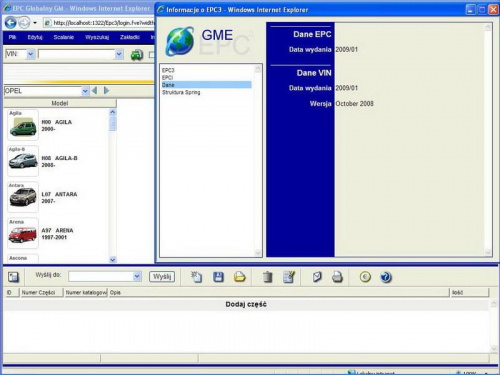The width and height of the screenshot is (500, 375).
Task: Close the Informacje o EPC3 window
Action: 493,10
